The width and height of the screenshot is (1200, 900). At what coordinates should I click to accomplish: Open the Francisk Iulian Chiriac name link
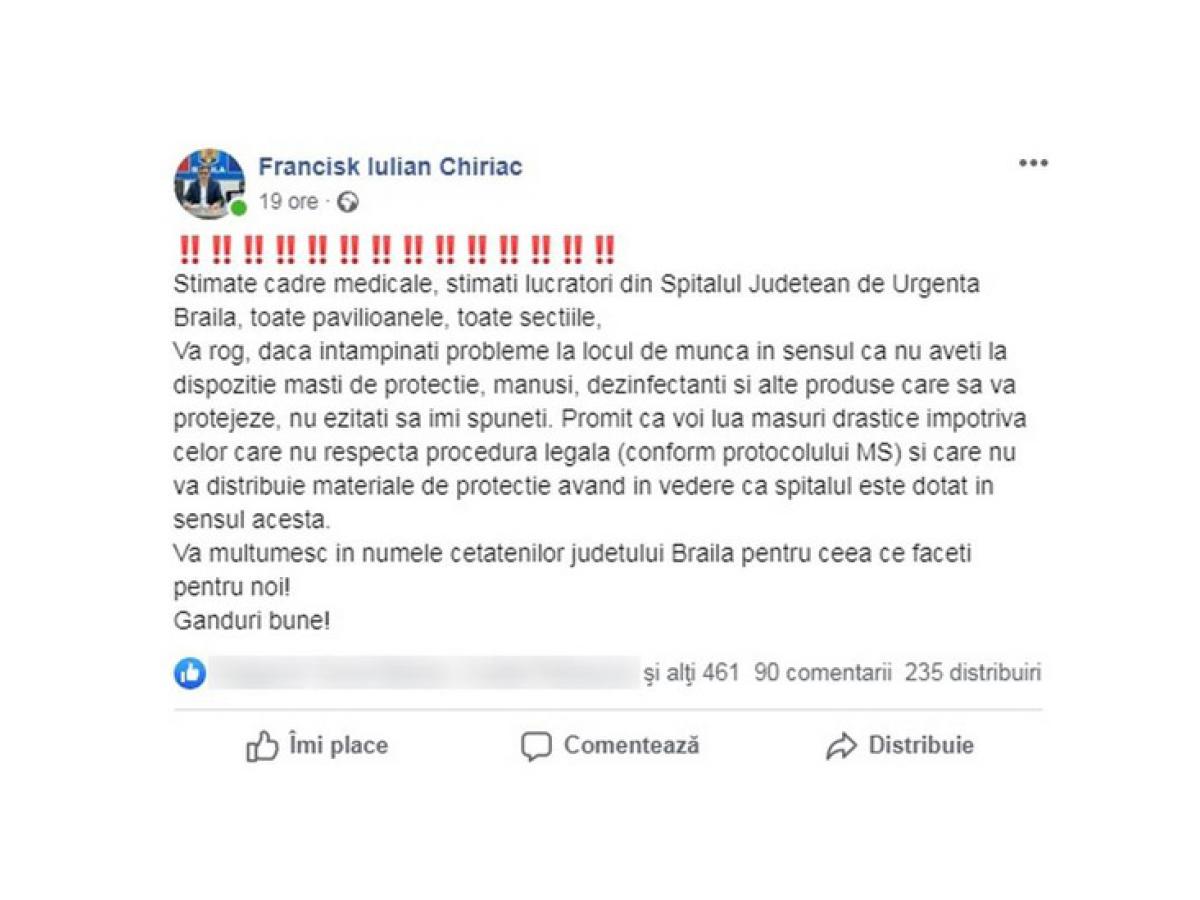tap(390, 167)
